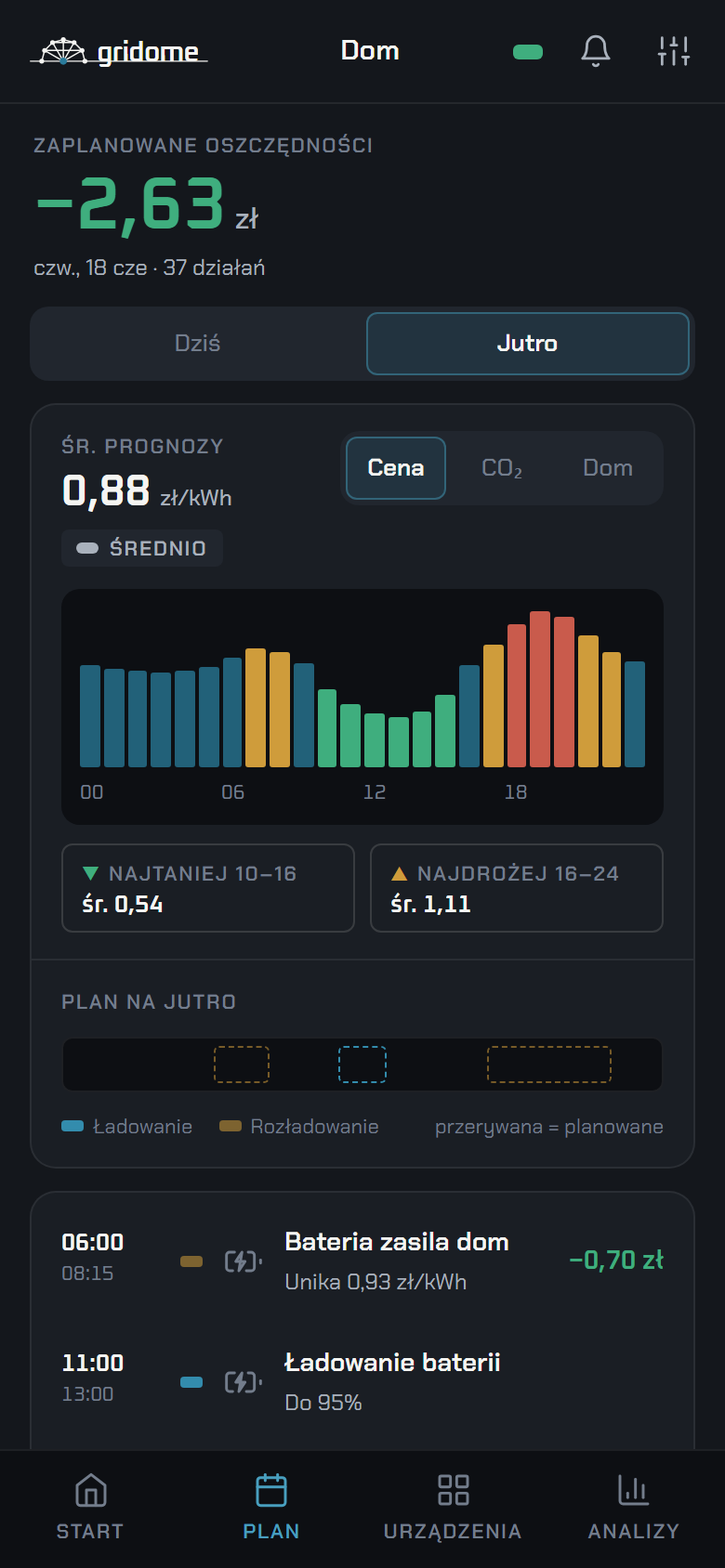The image size is (725, 1568).
Task: Tap the ANALIZY chart icon
Action: point(634,1491)
